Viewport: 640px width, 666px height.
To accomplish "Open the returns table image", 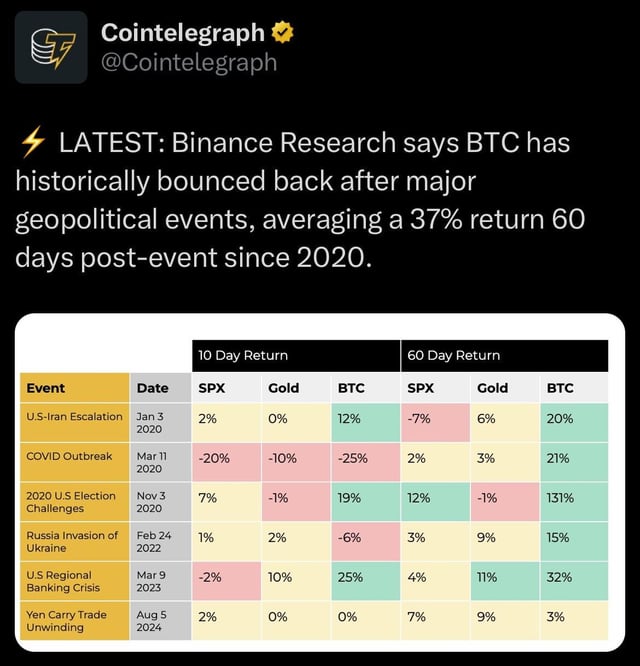I will [x=320, y=483].
